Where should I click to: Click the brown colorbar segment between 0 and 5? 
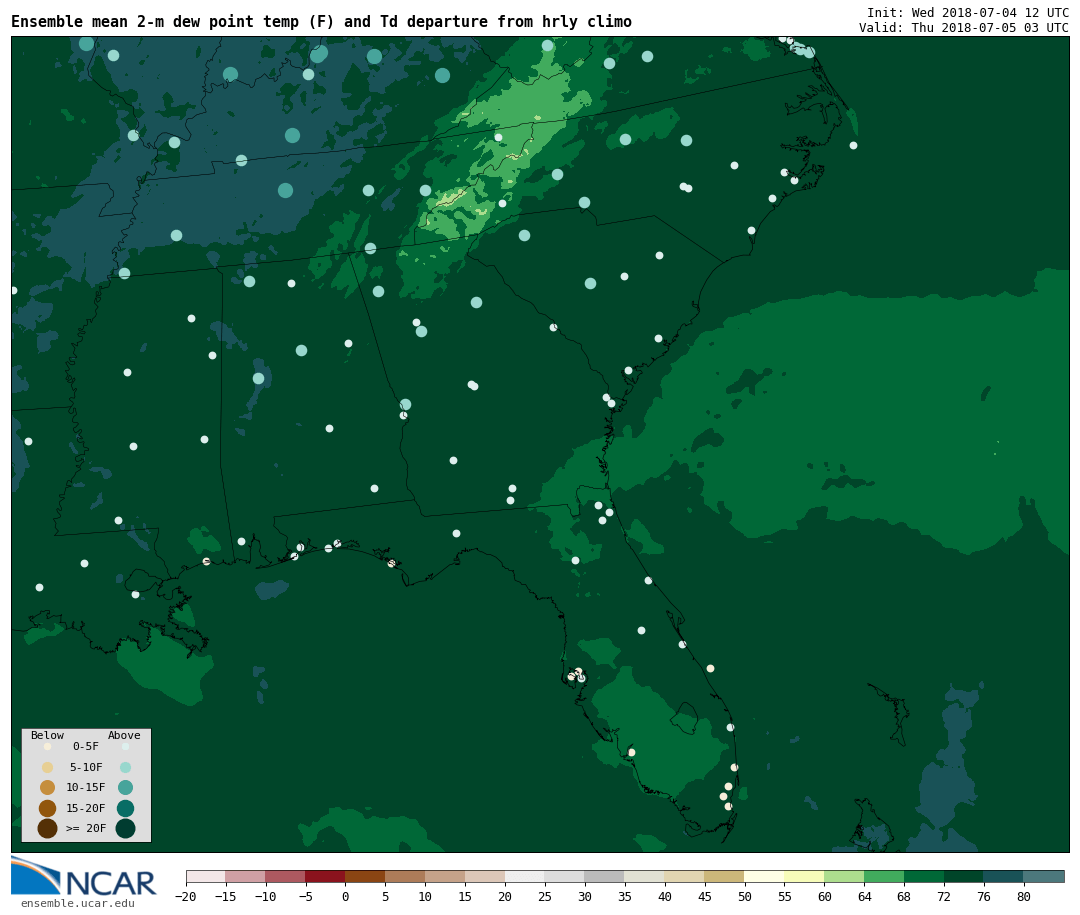365,876
